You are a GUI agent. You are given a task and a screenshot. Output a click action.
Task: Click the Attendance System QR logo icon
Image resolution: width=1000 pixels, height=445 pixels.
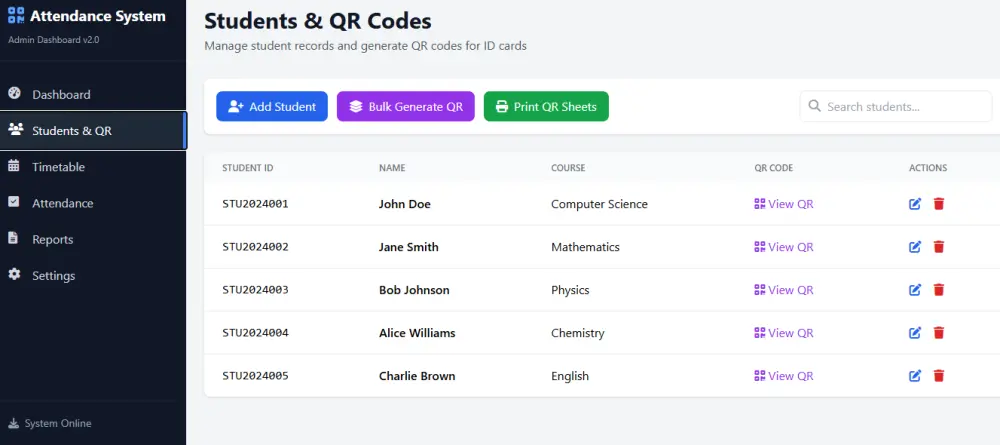(16, 16)
